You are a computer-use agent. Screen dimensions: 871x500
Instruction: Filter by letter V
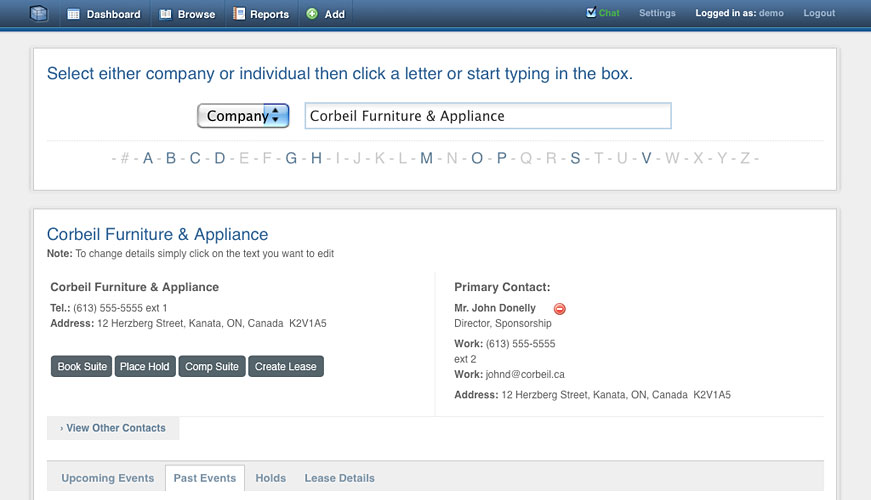click(x=646, y=158)
